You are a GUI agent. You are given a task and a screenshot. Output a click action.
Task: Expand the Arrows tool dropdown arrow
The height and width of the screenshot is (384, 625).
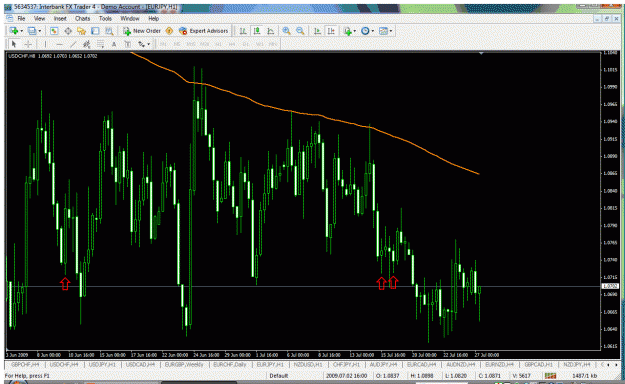click(x=149, y=44)
